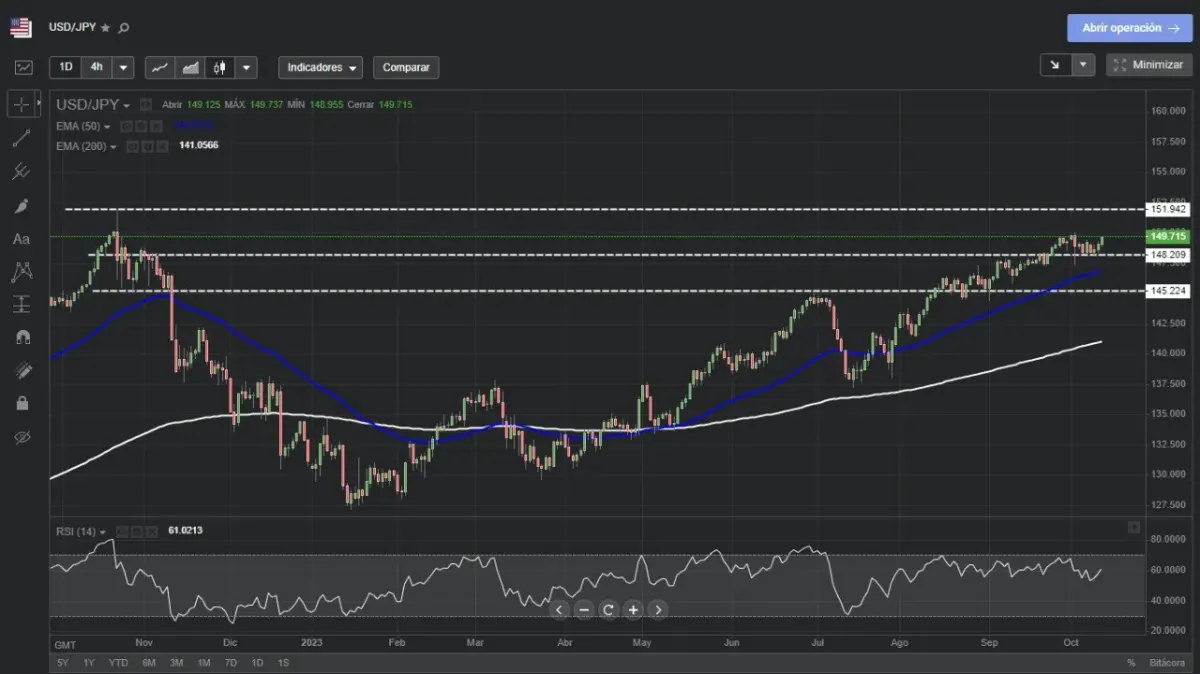Select the 7D range
The image size is (1200, 674).
(x=230, y=663)
